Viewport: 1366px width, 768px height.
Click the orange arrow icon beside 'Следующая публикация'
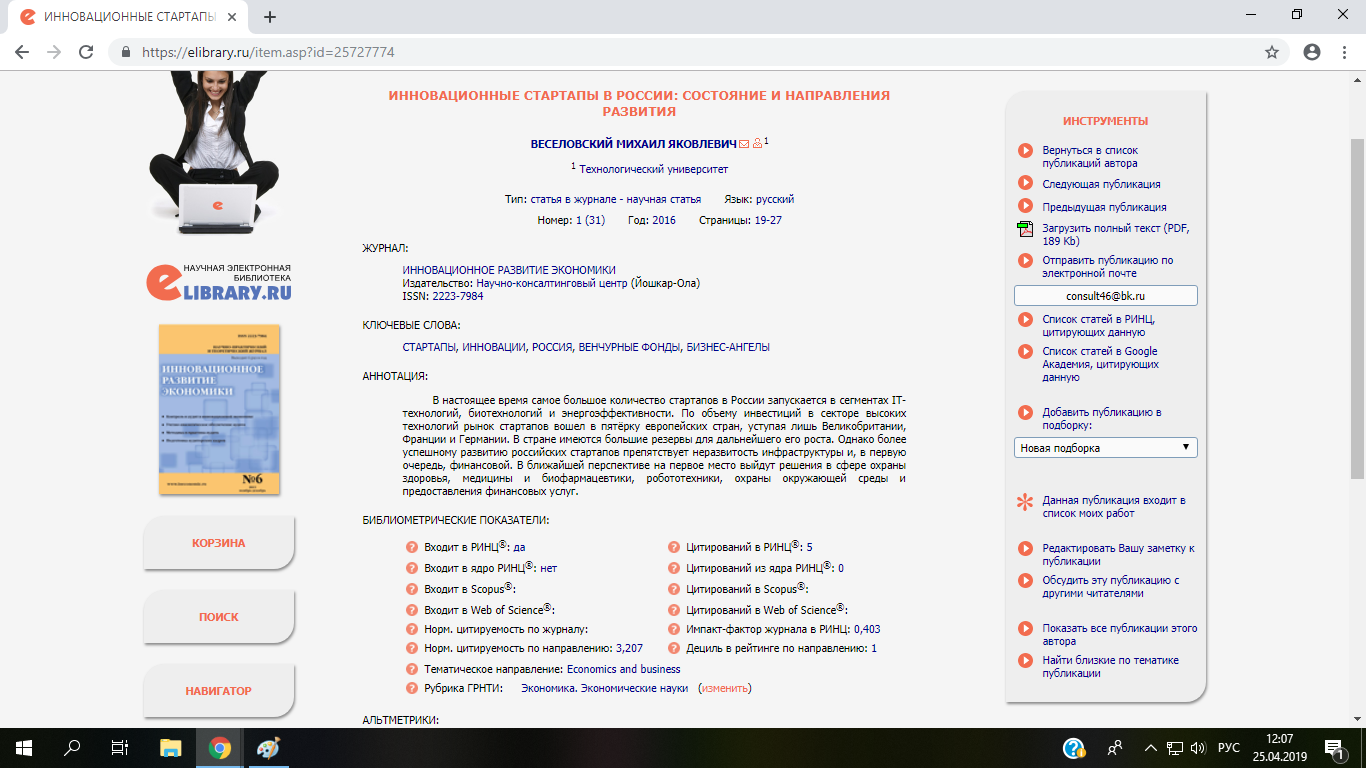pos(1025,183)
